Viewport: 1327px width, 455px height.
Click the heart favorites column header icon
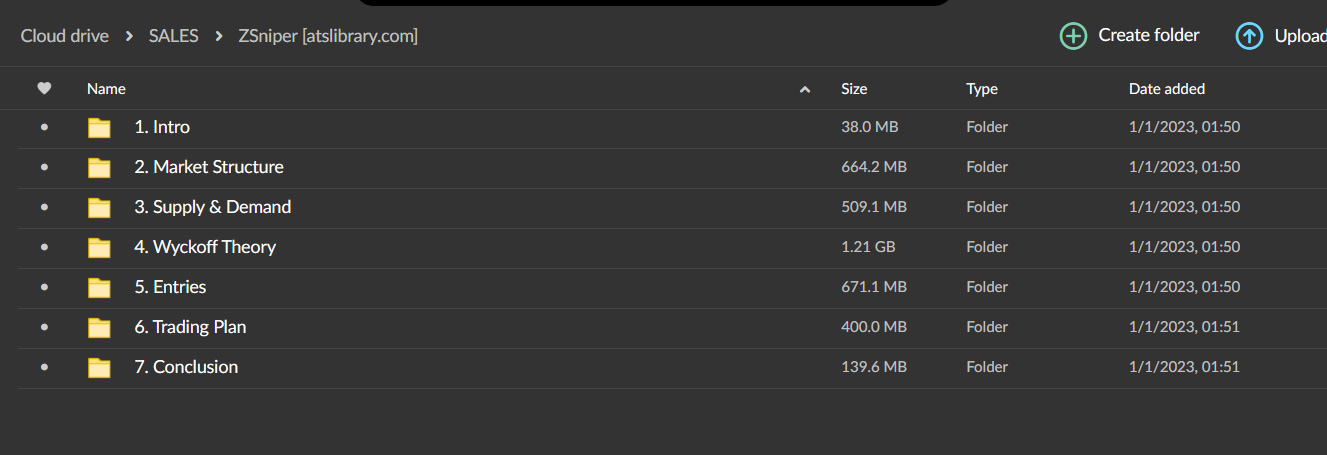tap(44, 89)
